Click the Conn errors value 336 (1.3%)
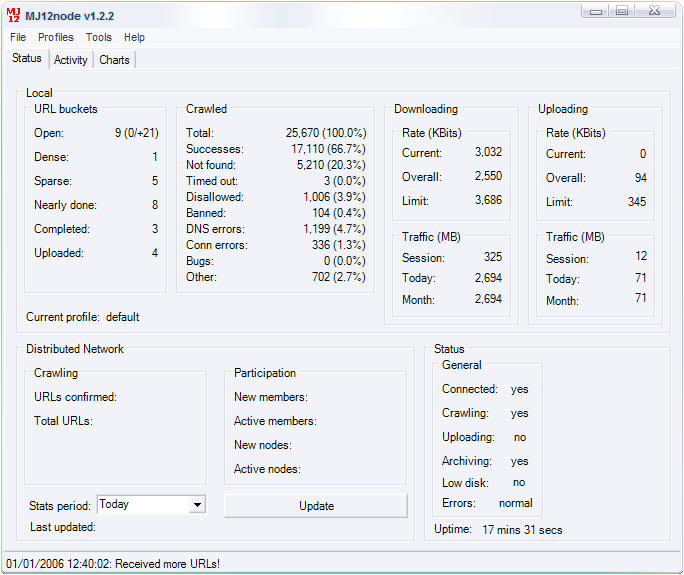The height and width of the screenshot is (575, 684). coord(339,245)
